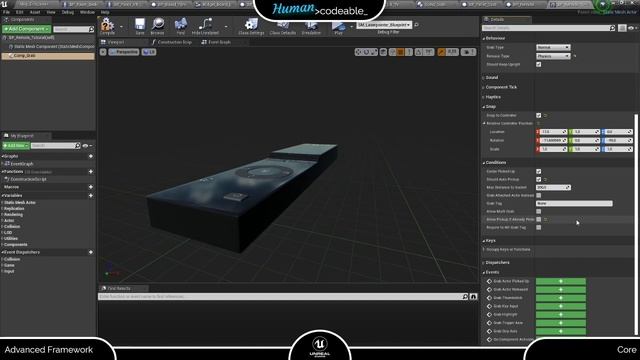Enable Grab Attached Actor Instead checkbox
Image resolution: width=640 pixels, height=360 pixels.
539,196
